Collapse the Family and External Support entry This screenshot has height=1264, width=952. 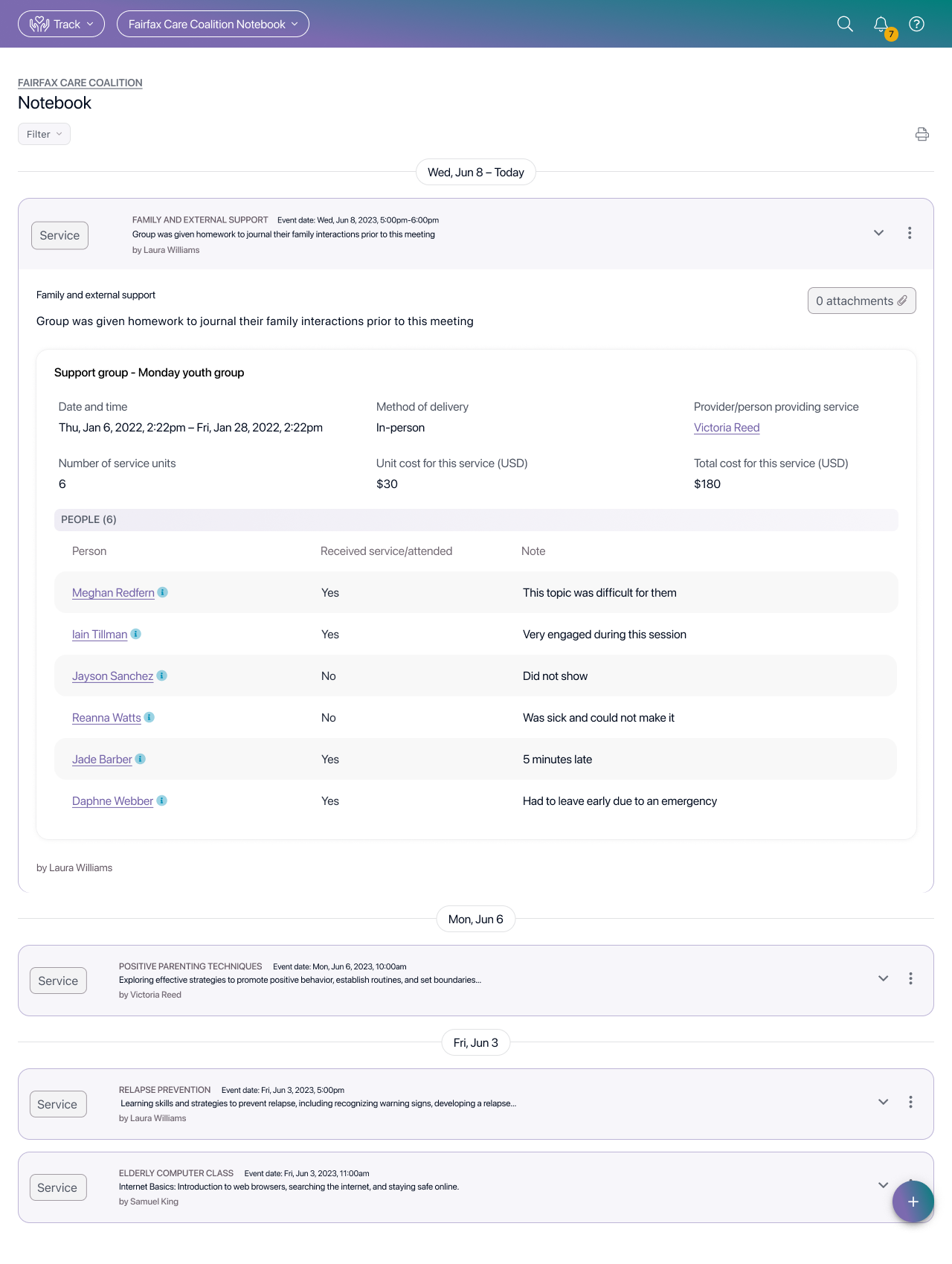click(x=878, y=233)
